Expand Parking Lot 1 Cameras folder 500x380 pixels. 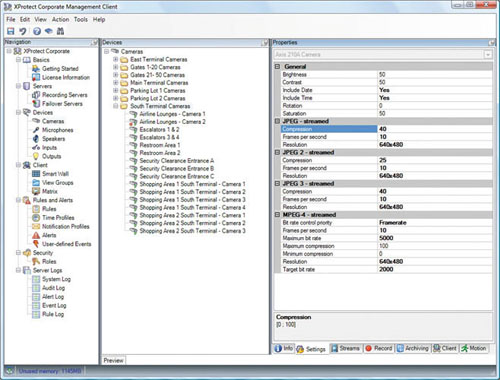[x=115, y=90]
